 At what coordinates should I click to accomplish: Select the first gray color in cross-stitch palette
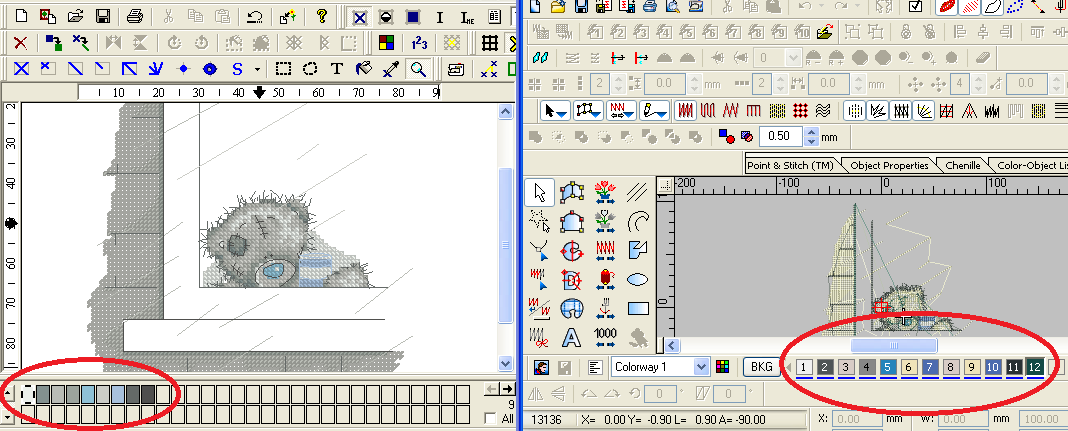coord(43,394)
